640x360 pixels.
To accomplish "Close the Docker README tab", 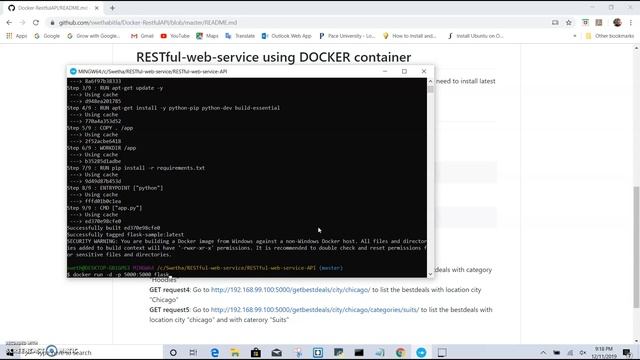I will 97,8.
